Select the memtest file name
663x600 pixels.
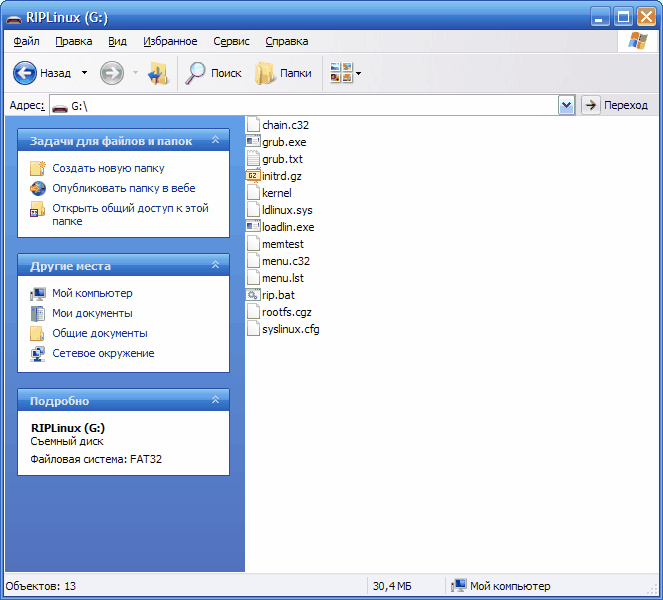tap(283, 244)
